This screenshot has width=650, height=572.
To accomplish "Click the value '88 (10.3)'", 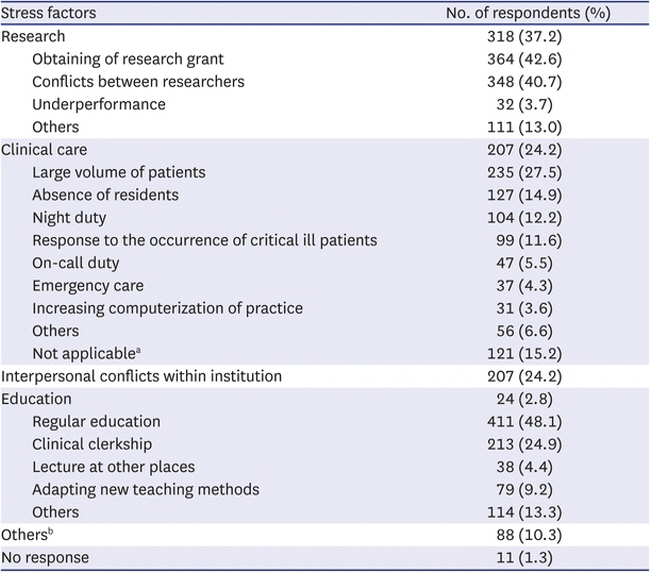I will click(x=529, y=535).
